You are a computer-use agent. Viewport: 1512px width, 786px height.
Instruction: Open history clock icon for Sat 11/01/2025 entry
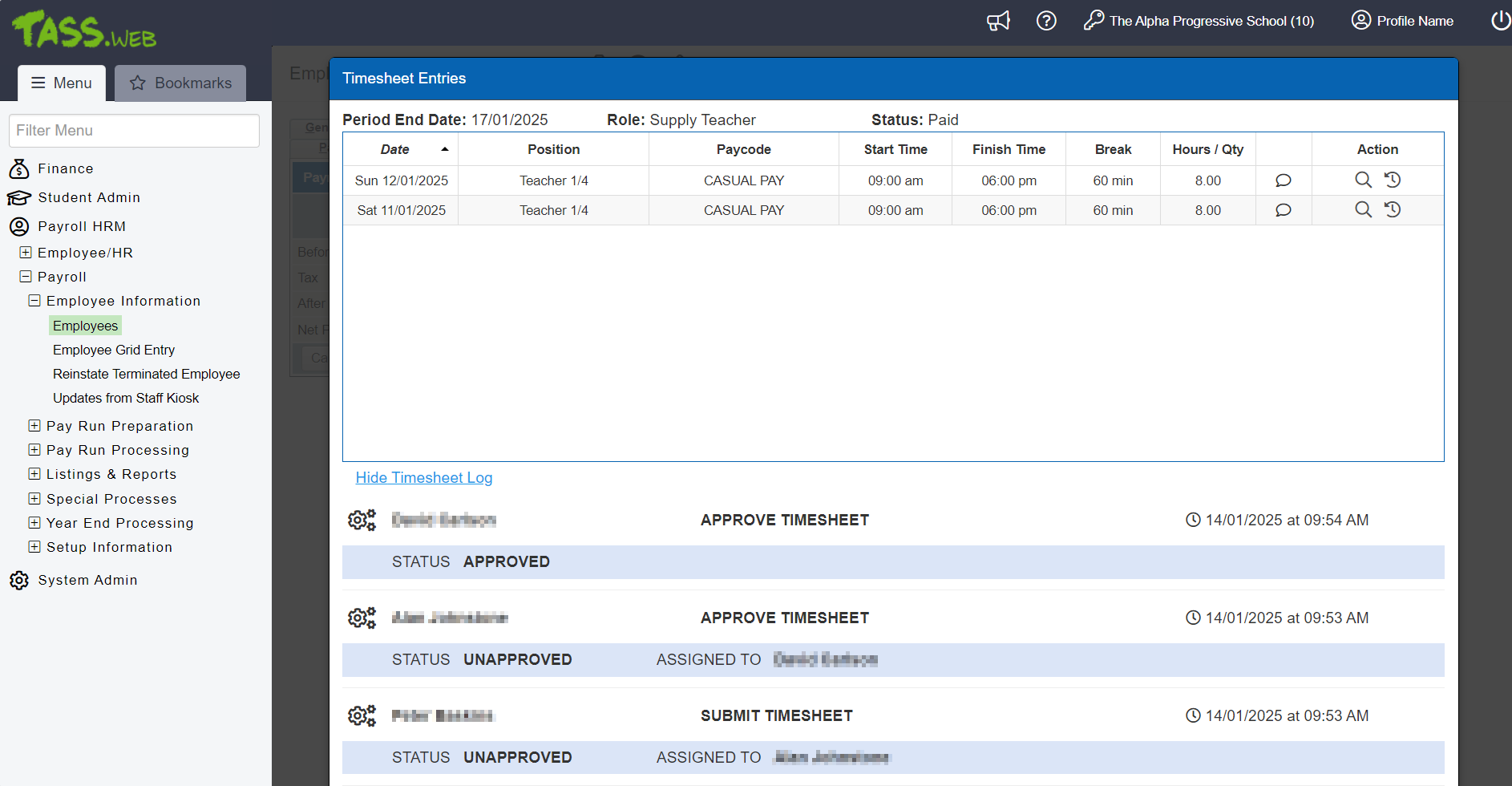pyautogui.click(x=1393, y=210)
